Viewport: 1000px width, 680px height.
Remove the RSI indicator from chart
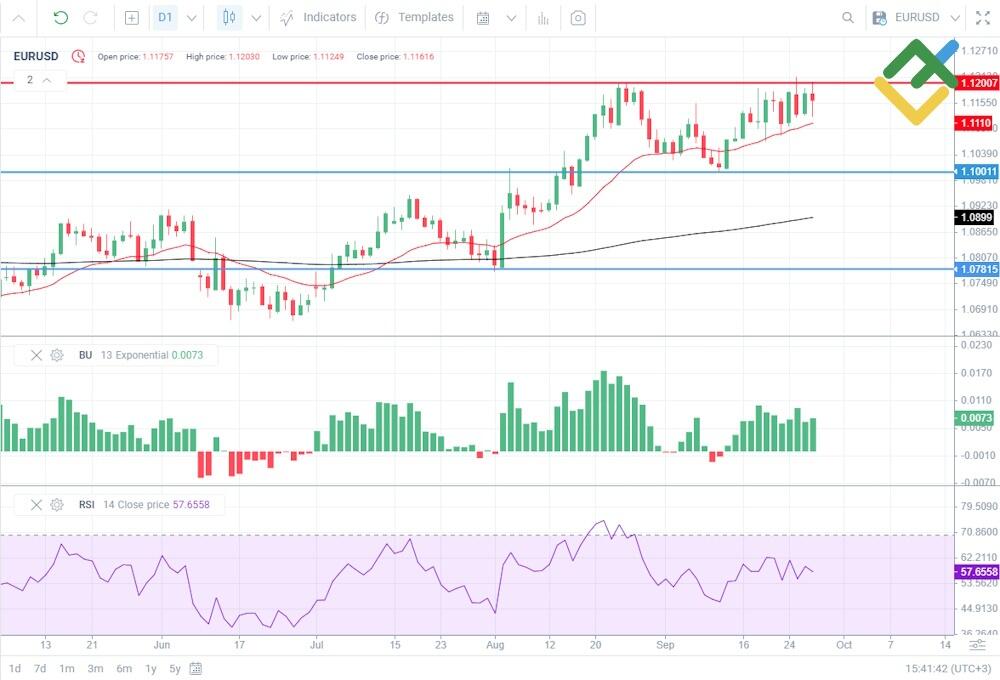36,505
